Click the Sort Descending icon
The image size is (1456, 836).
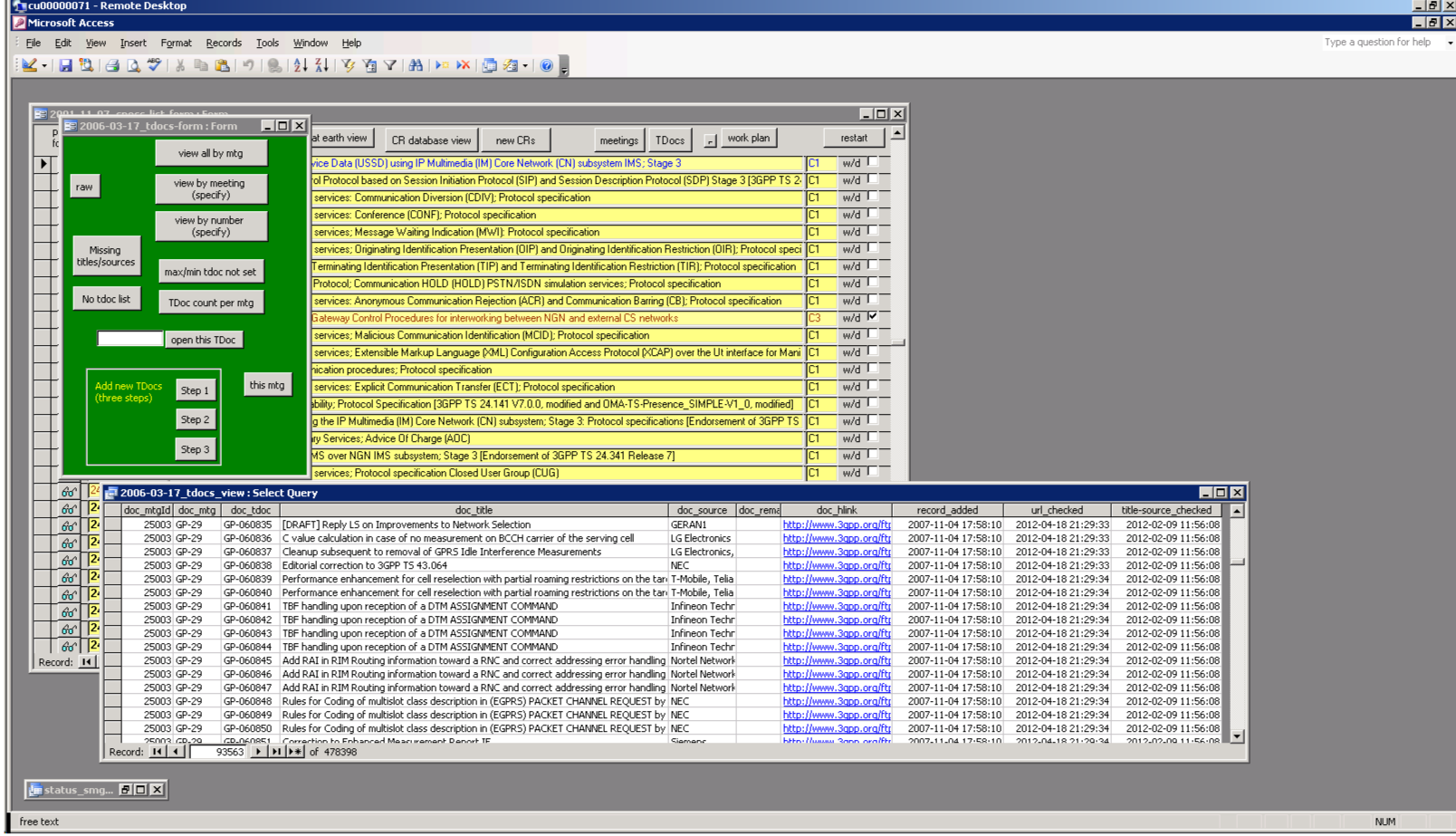[321, 66]
